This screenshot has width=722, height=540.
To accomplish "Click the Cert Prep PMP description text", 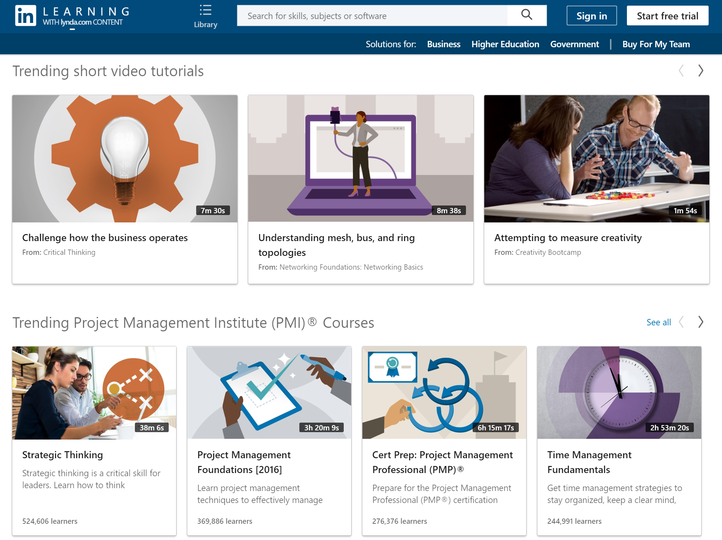I will [442, 494].
